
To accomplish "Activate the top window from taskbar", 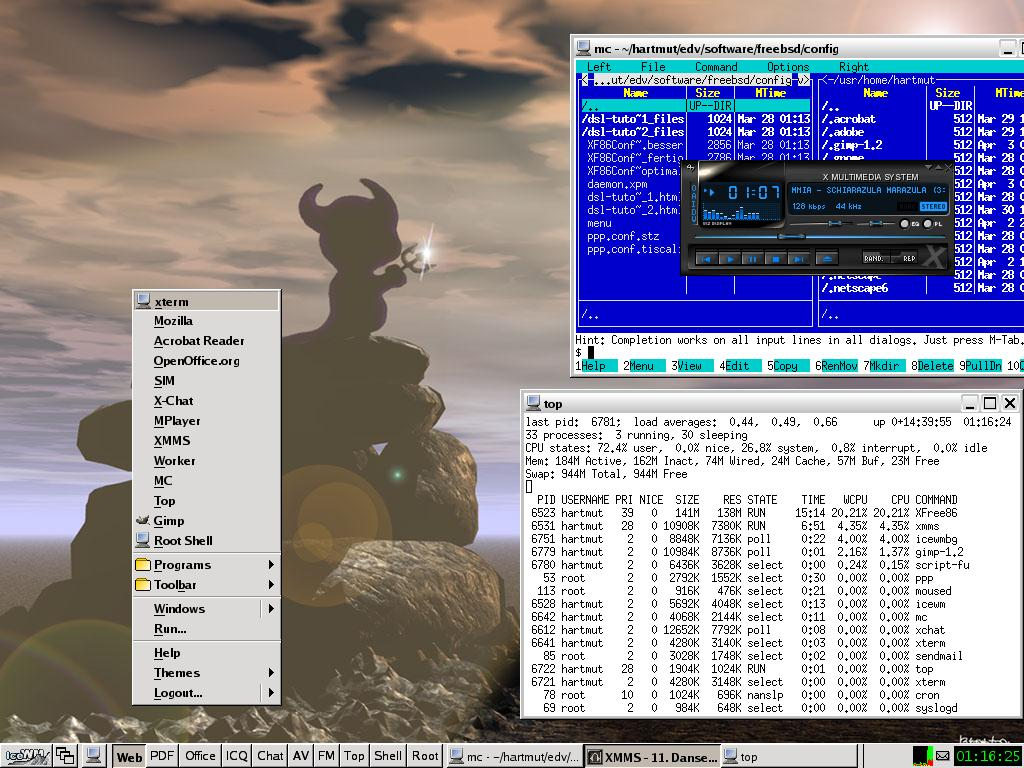I will click(x=789, y=757).
